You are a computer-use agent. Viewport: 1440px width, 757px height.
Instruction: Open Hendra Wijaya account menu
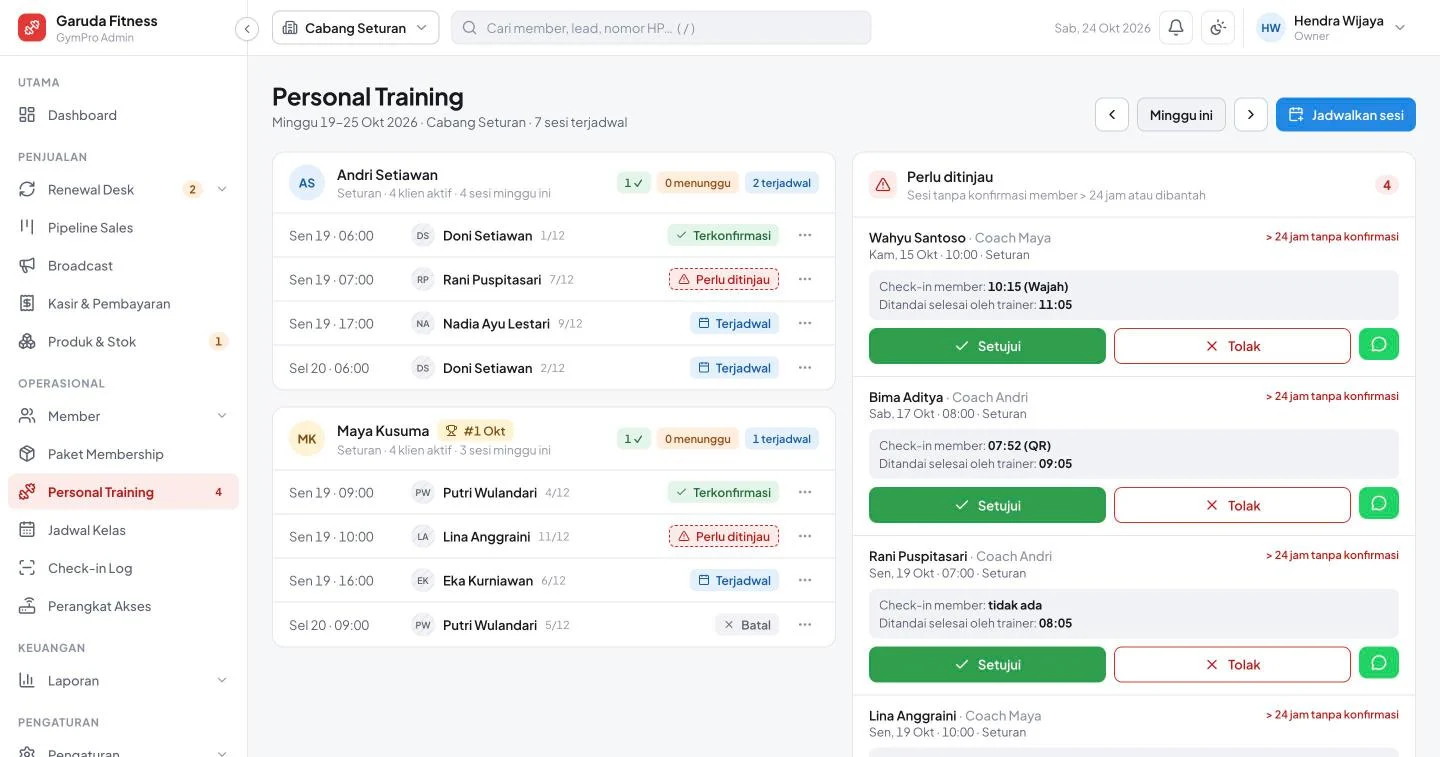point(1331,28)
